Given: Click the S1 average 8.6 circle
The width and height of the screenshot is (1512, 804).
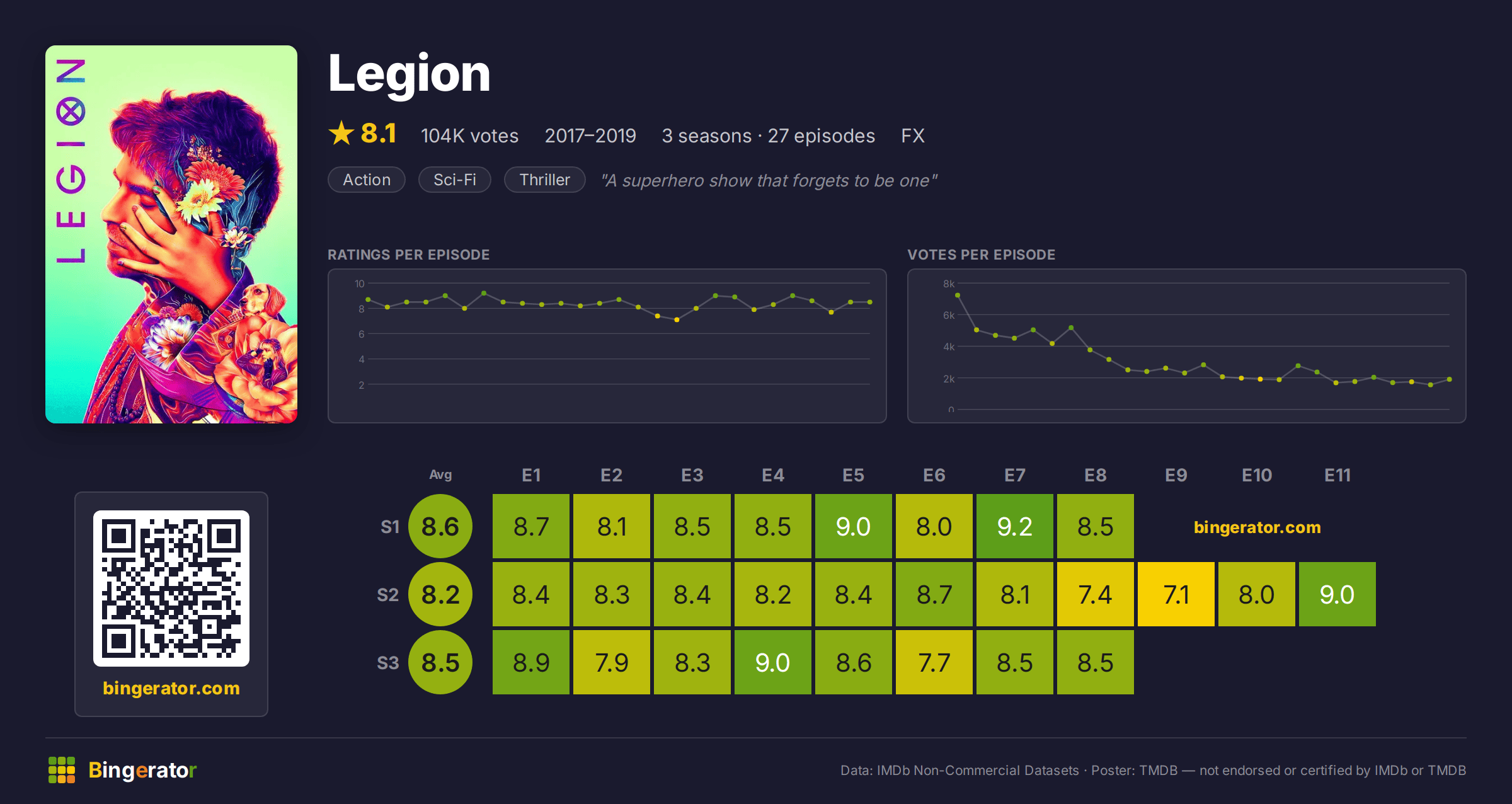Looking at the screenshot, I should (x=440, y=526).
